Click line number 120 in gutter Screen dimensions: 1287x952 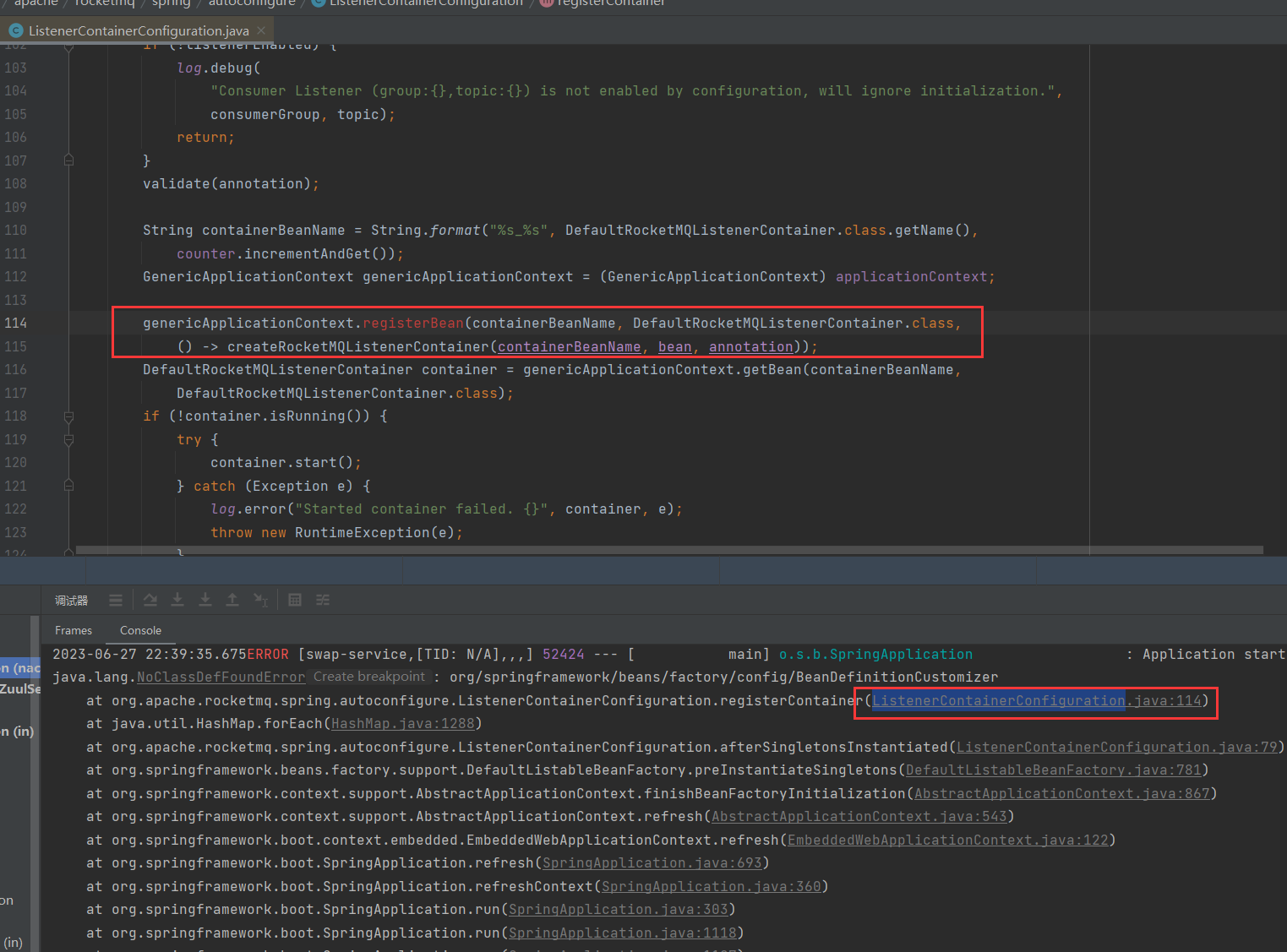[x=15, y=462]
